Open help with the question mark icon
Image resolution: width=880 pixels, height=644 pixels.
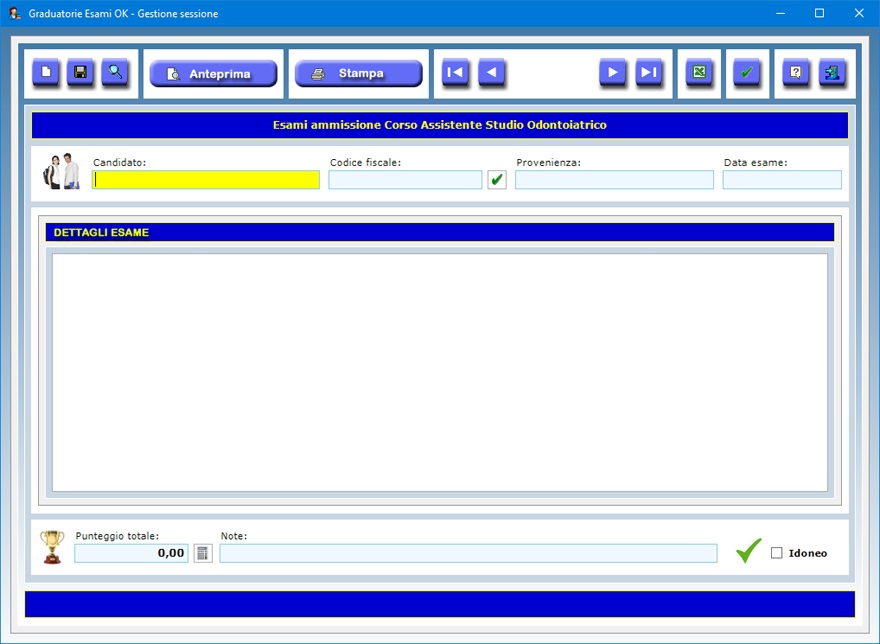tap(796, 72)
